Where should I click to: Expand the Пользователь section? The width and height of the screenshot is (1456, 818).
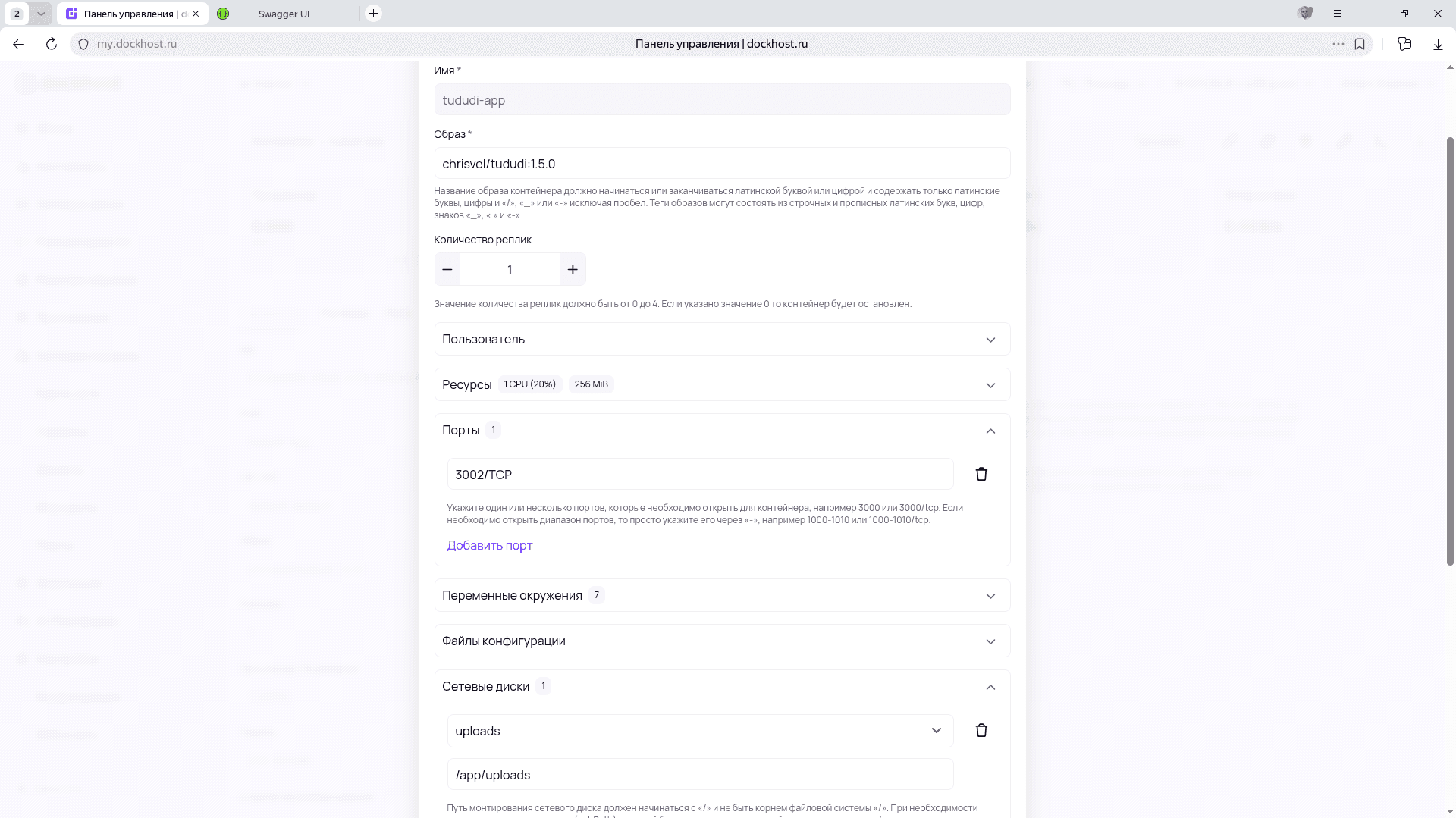(x=722, y=339)
